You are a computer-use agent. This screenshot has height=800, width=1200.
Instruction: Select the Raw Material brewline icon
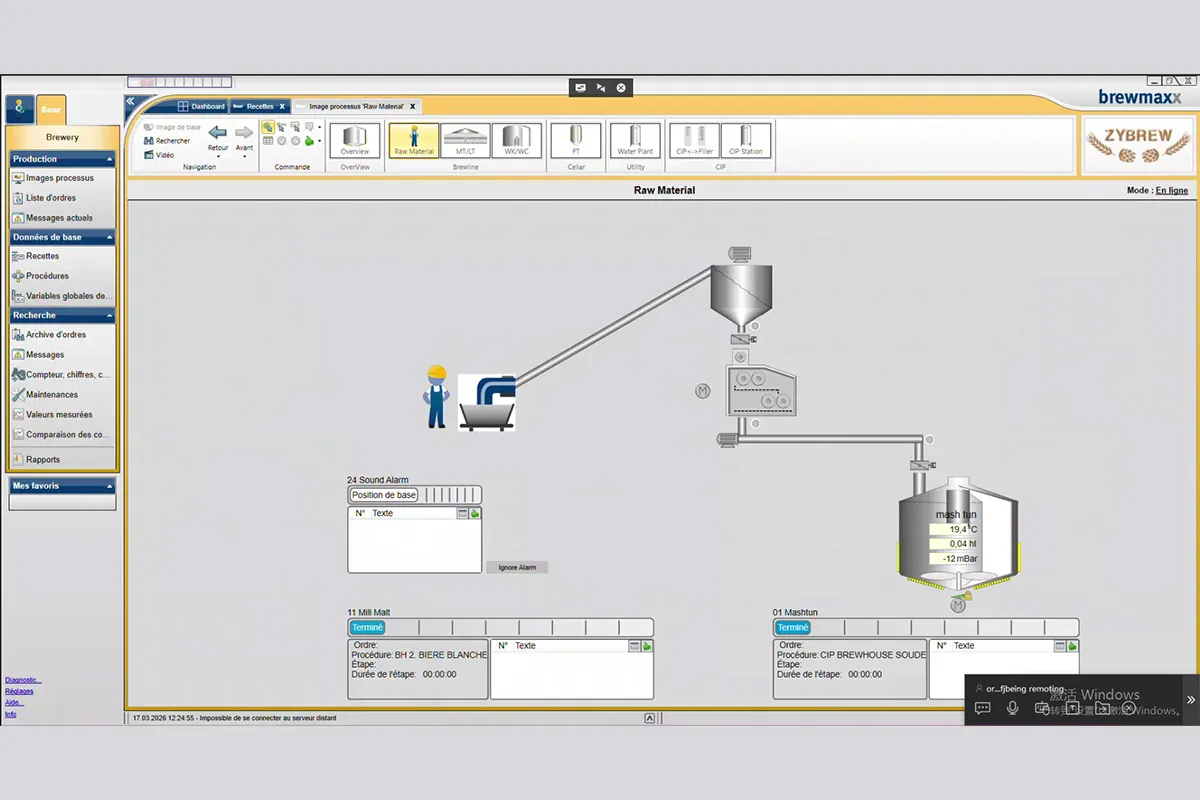click(414, 140)
